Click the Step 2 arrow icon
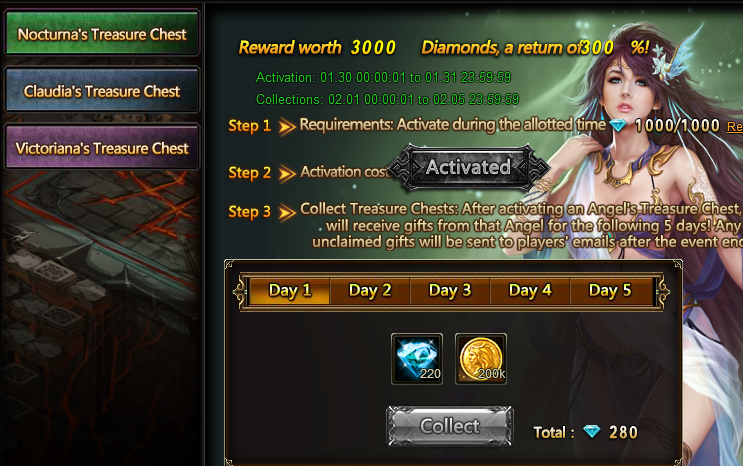The image size is (743, 466). [x=287, y=174]
